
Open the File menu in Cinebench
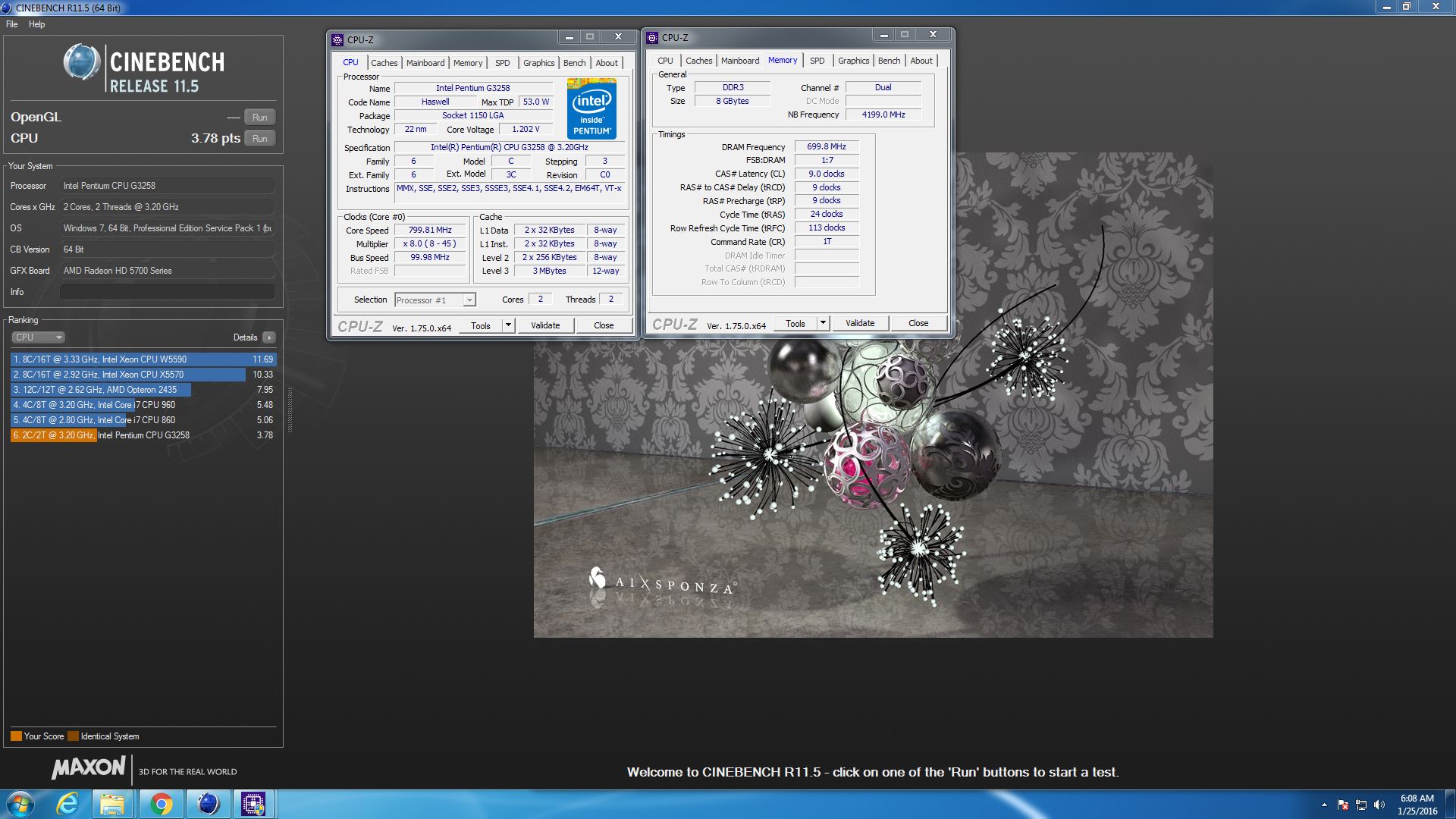(12, 24)
